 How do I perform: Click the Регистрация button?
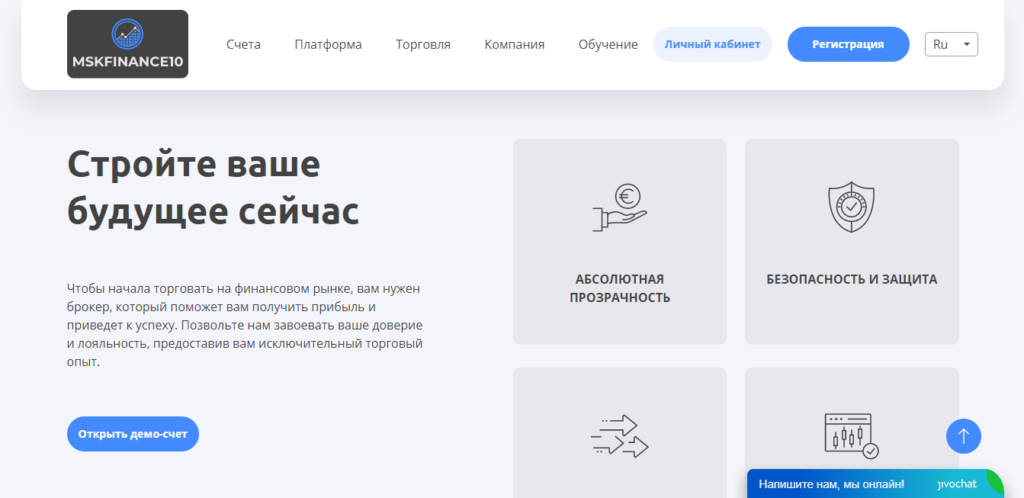pyautogui.click(x=848, y=44)
